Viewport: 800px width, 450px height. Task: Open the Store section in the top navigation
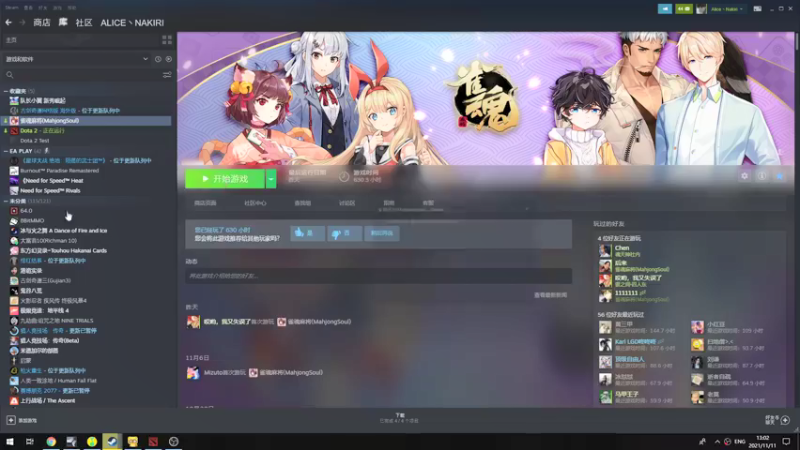(42, 22)
